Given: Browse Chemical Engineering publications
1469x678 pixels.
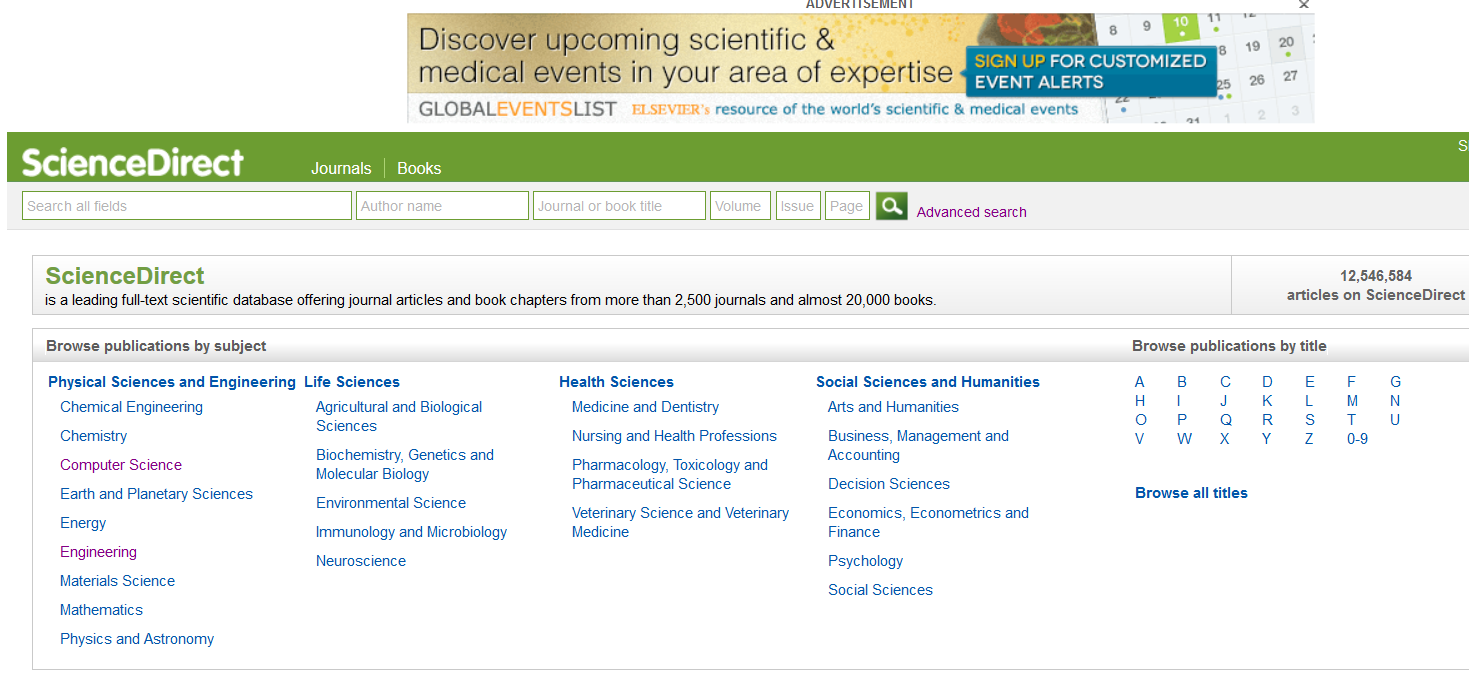Looking at the screenshot, I should (x=131, y=407).
